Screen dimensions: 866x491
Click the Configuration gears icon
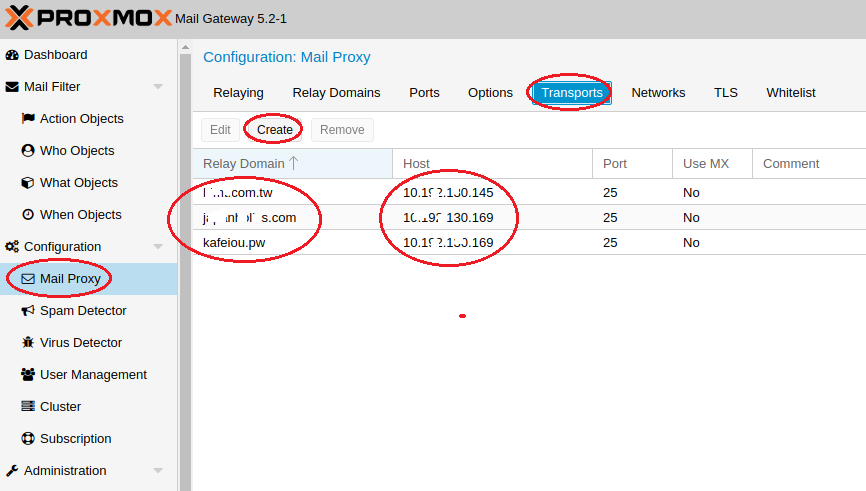point(12,246)
